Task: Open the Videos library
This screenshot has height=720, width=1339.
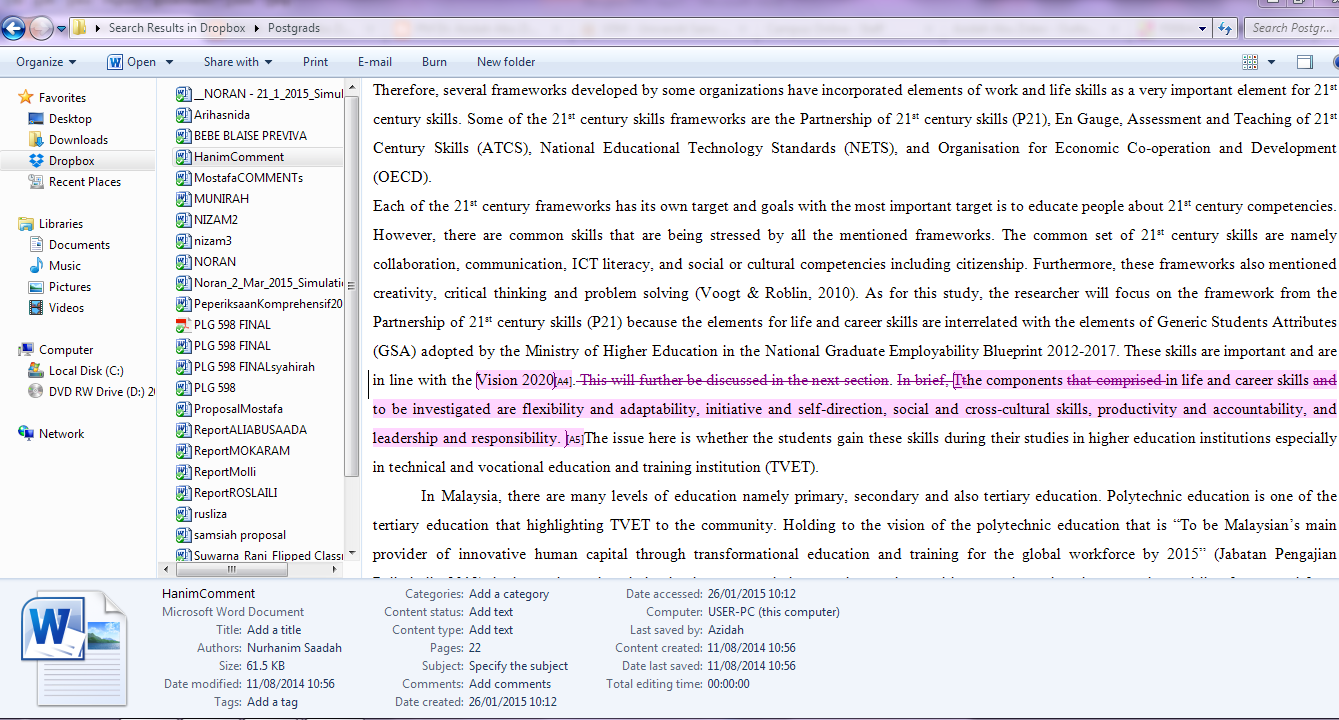Action: click(66, 308)
